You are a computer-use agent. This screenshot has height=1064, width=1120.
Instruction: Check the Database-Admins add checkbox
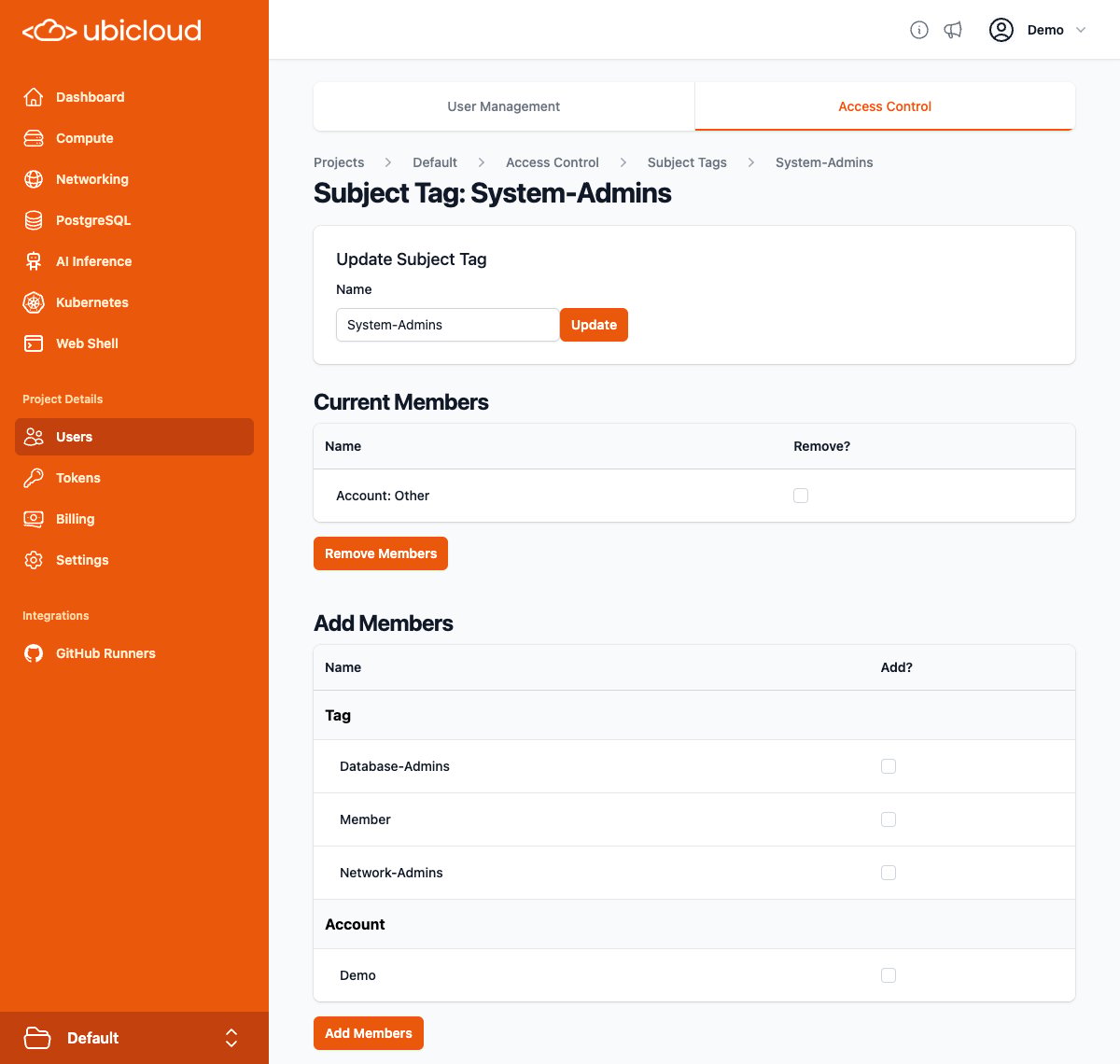click(889, 766)
